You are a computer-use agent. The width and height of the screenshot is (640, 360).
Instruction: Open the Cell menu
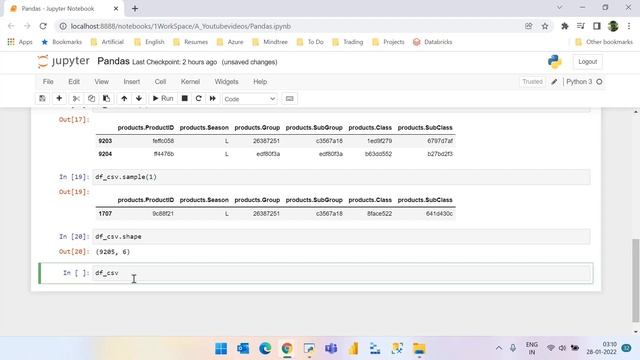tap(160, 82)
